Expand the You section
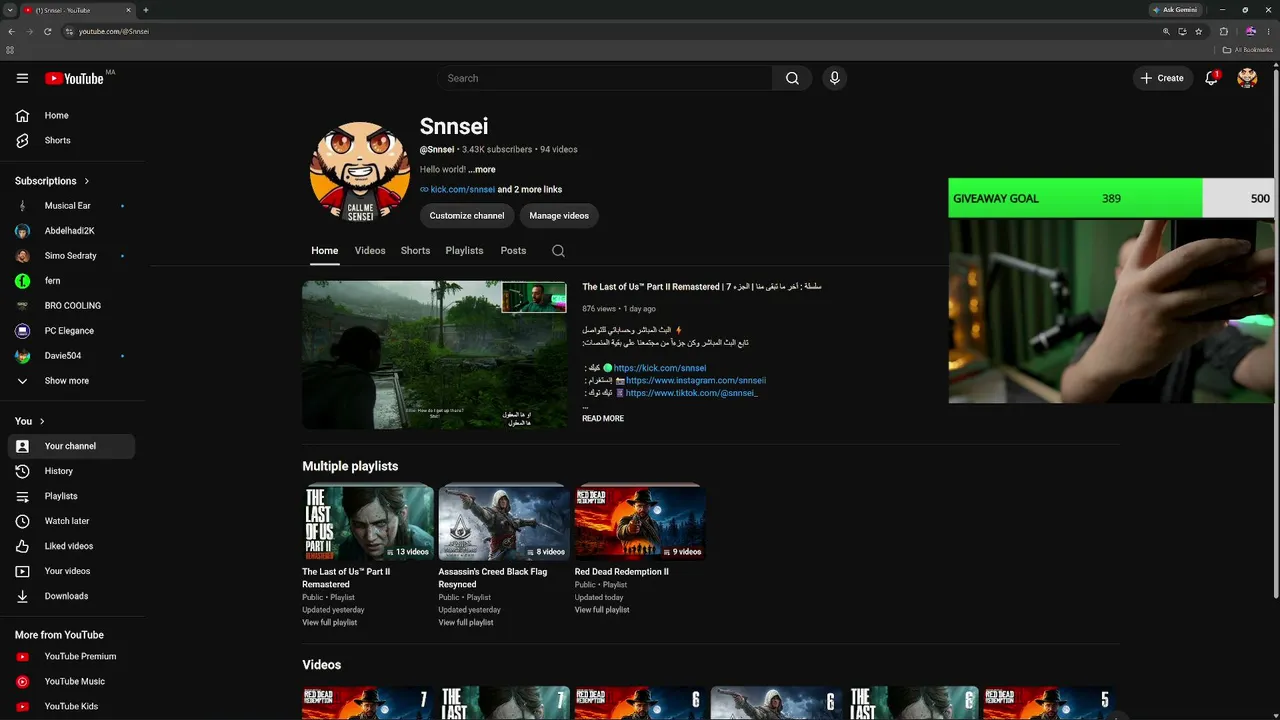 pyautogui.click(x=30, y=421)
